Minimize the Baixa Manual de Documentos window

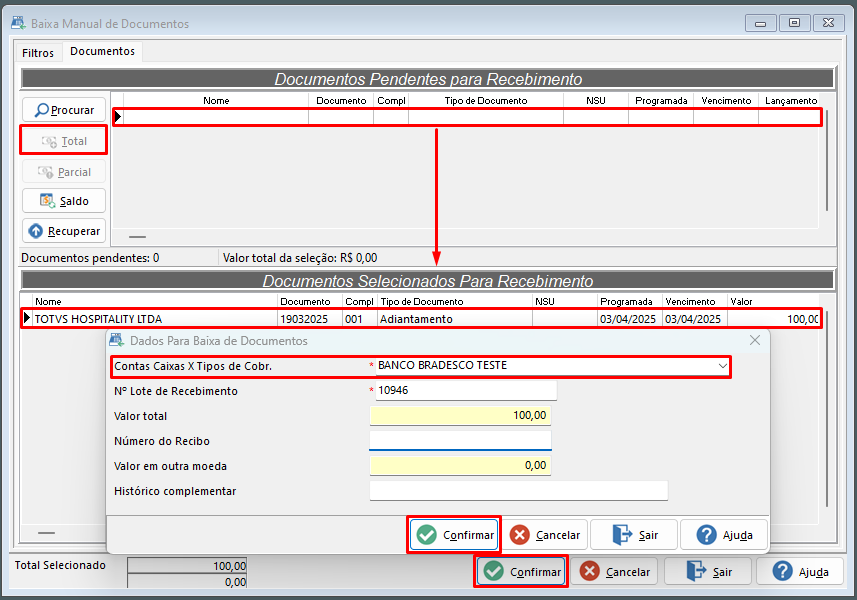[x=760, y=23]
